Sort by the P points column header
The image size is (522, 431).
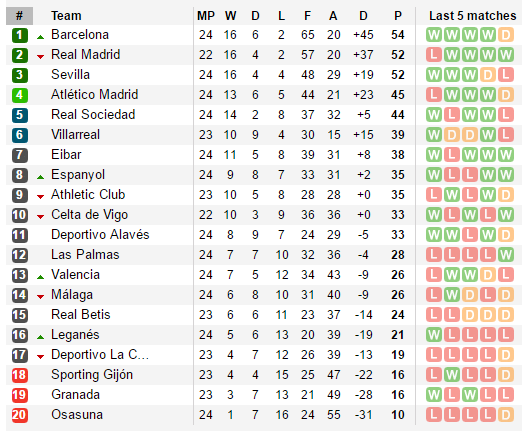[x=398, y=16]
